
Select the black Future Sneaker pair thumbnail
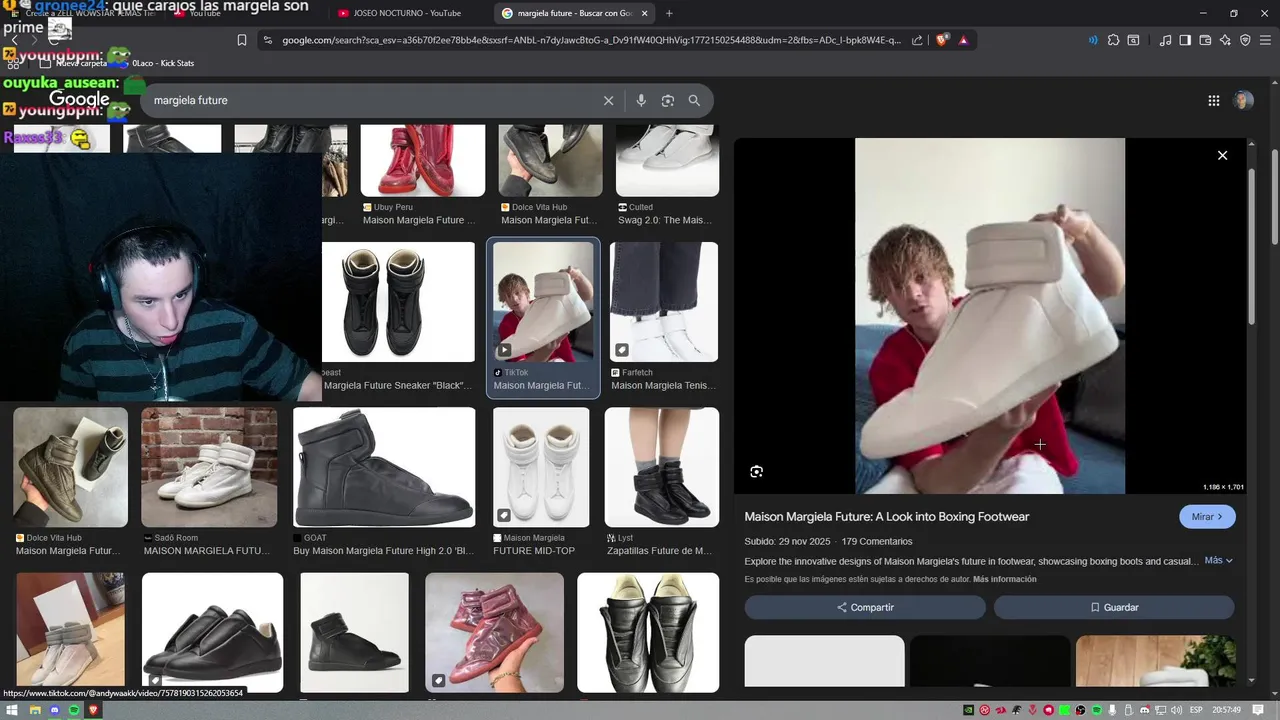(x=398, y=302)
